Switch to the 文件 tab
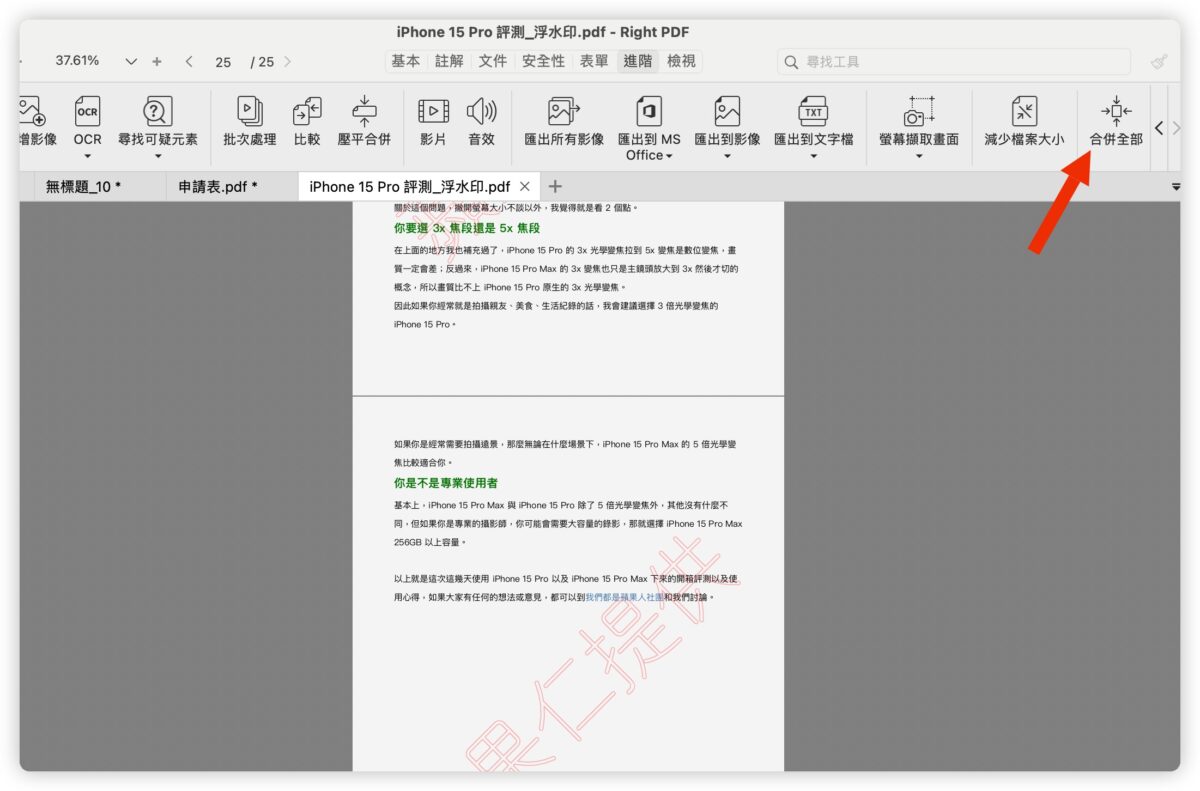The image size is (1200, 791). 492,61
